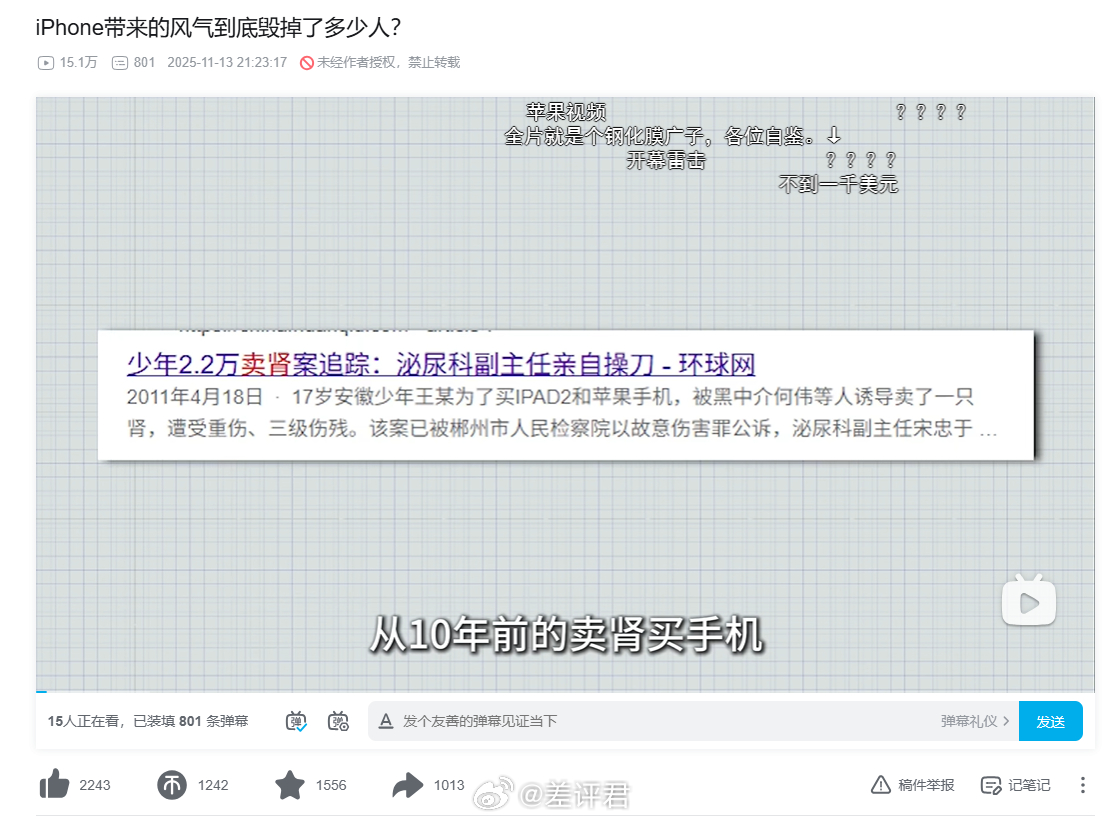This screenshot has width=1106, height=821.
Task: Open 记笔记 note taking
Action: click(1016, 785)
